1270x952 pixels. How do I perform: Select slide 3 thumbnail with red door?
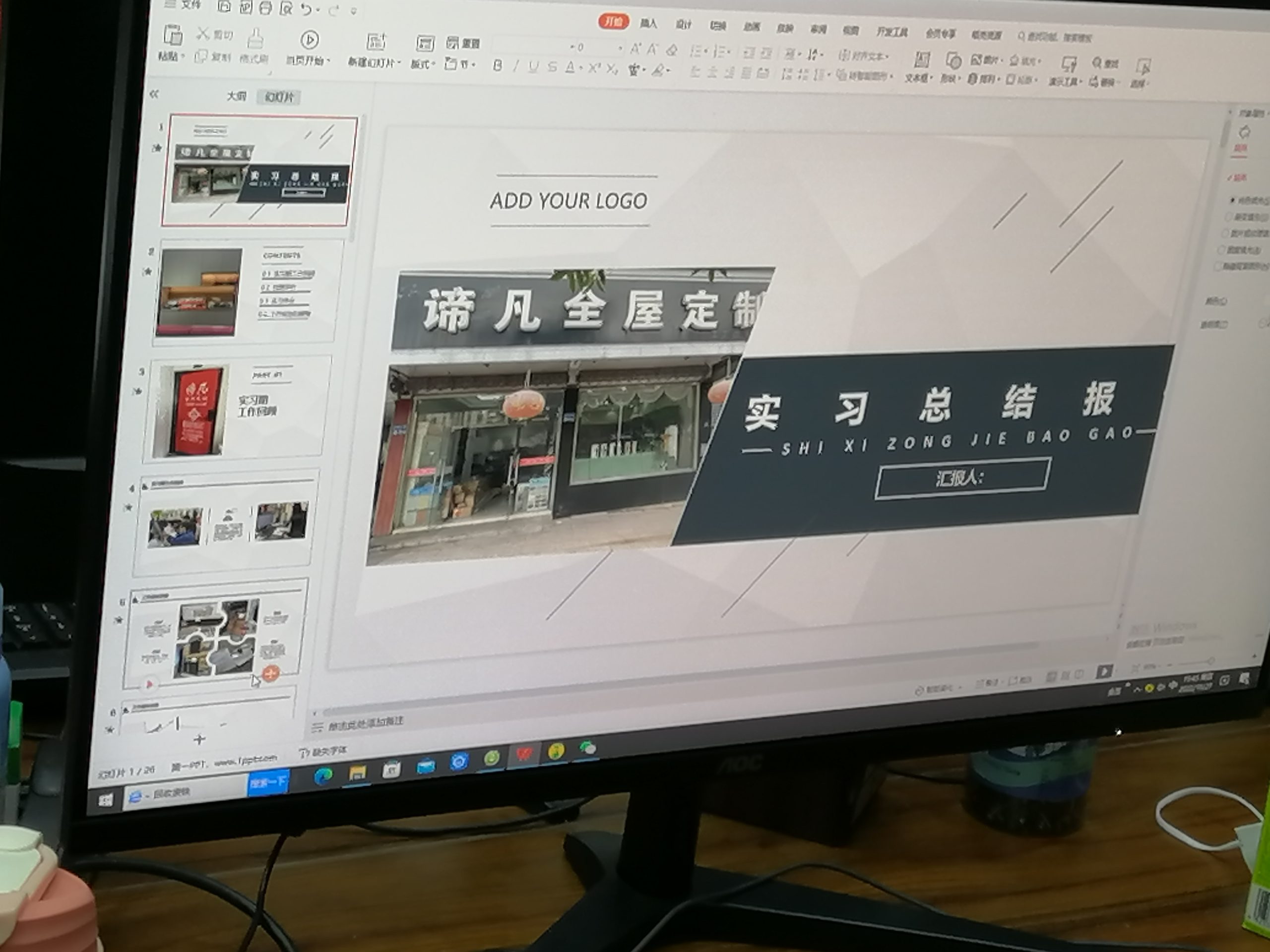(236, 409)
